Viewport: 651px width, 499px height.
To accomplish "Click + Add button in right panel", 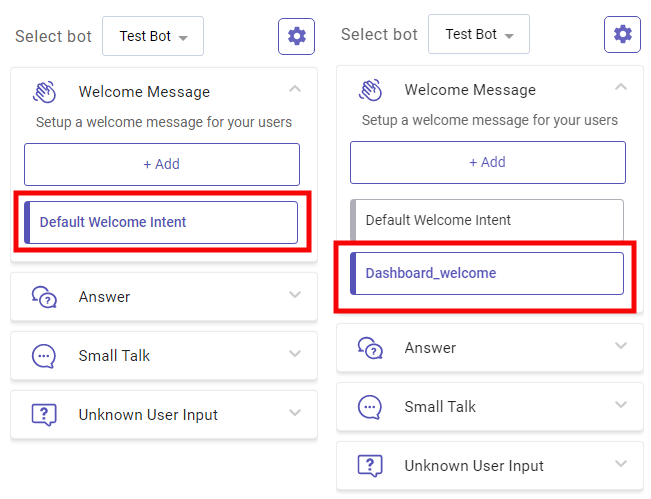I will coord(488,162).
